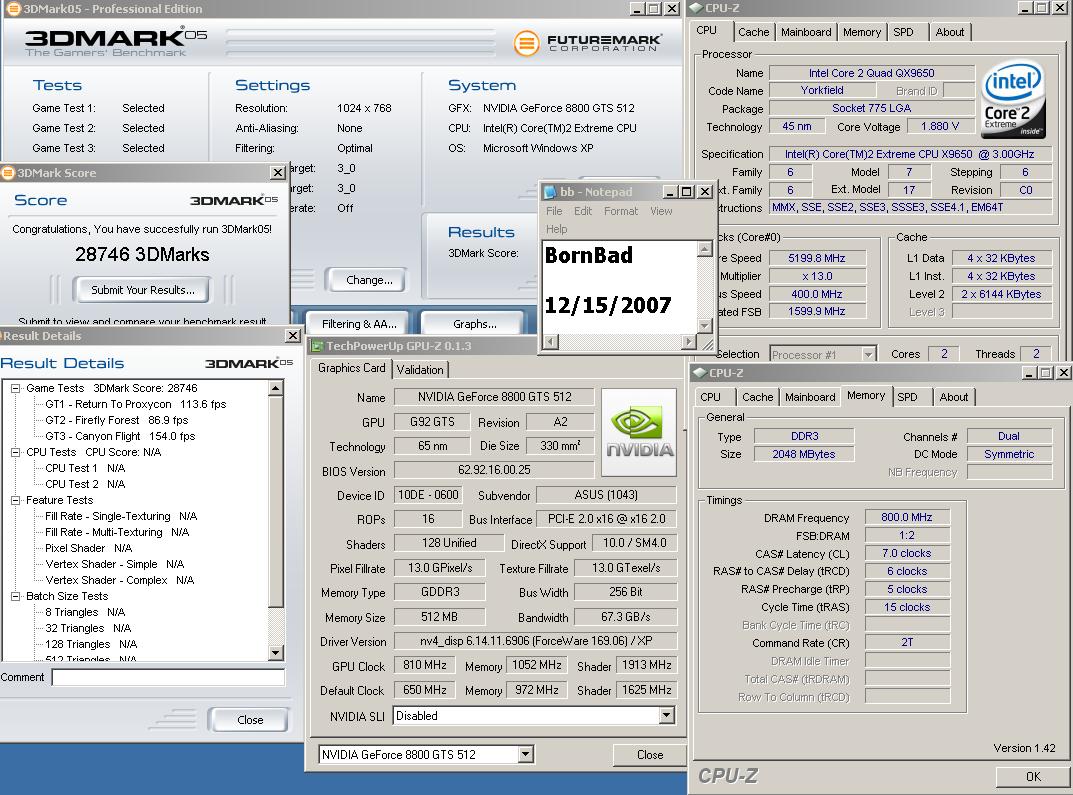Click the Submit Your Results button
This screenshot has height=795, width=1073.
click(x=142, y=290)
